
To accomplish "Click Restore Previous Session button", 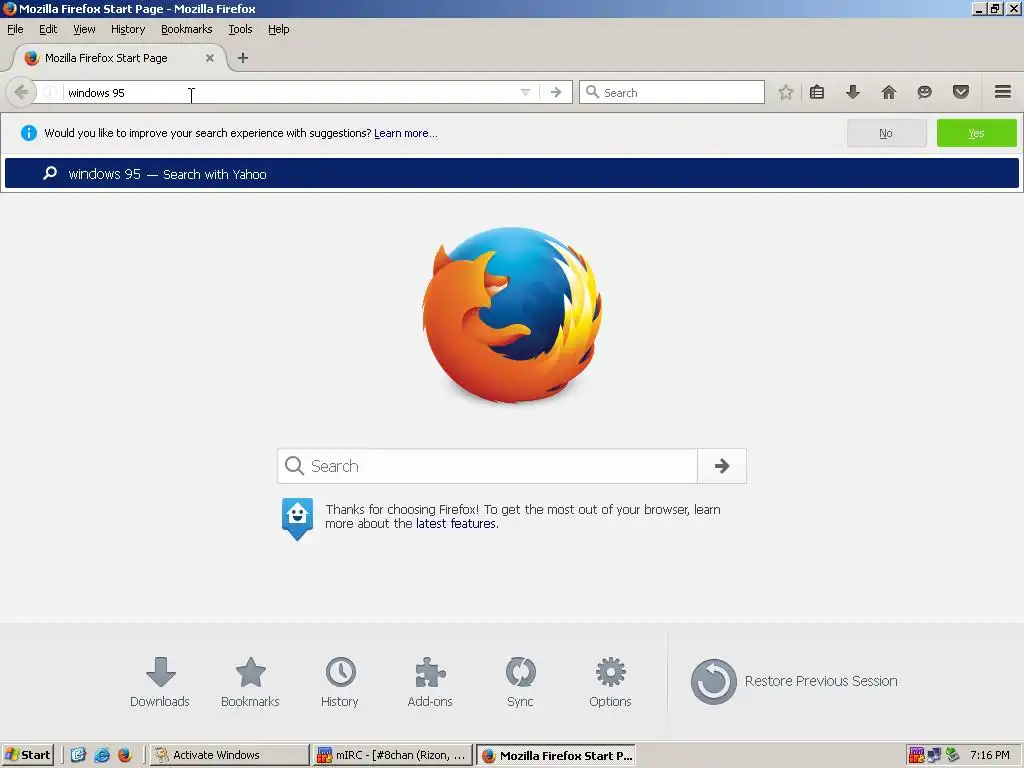I will pos(794,681).
